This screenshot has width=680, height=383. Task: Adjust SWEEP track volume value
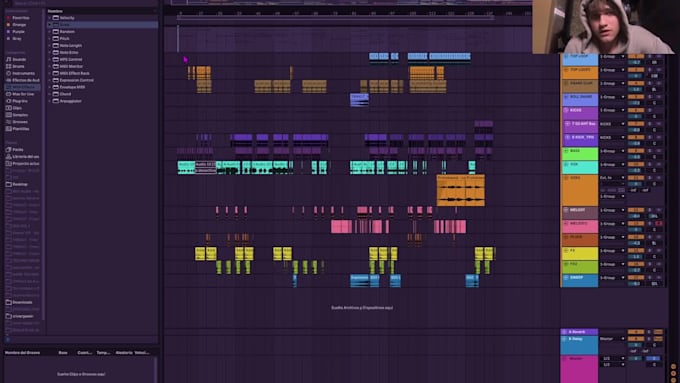[x=636, y=284]
